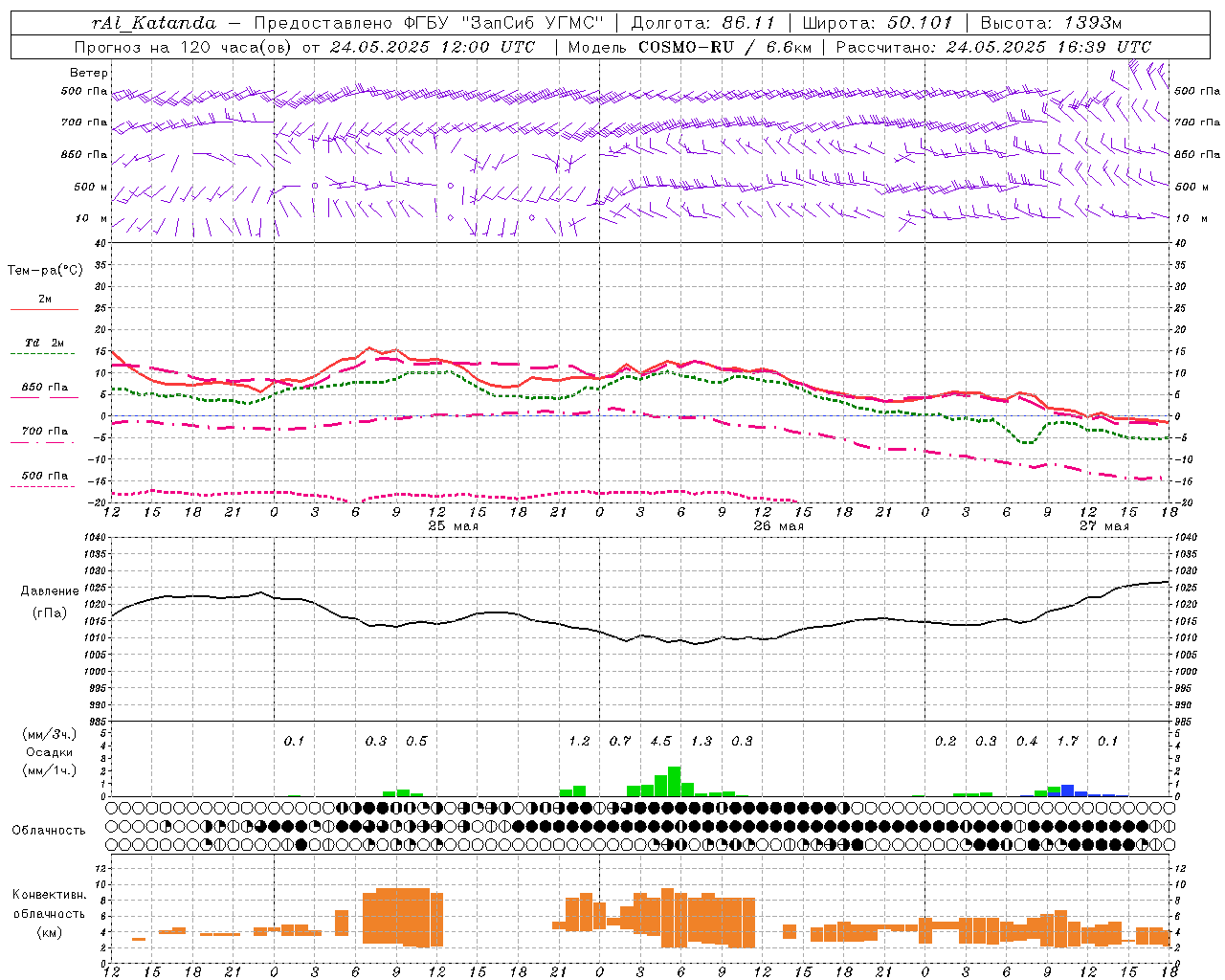This screenshot has width=1225, height=980.
Task: Click the tallest blue precipitation bar on 27 мая
Action: [x=1067, y=791]
